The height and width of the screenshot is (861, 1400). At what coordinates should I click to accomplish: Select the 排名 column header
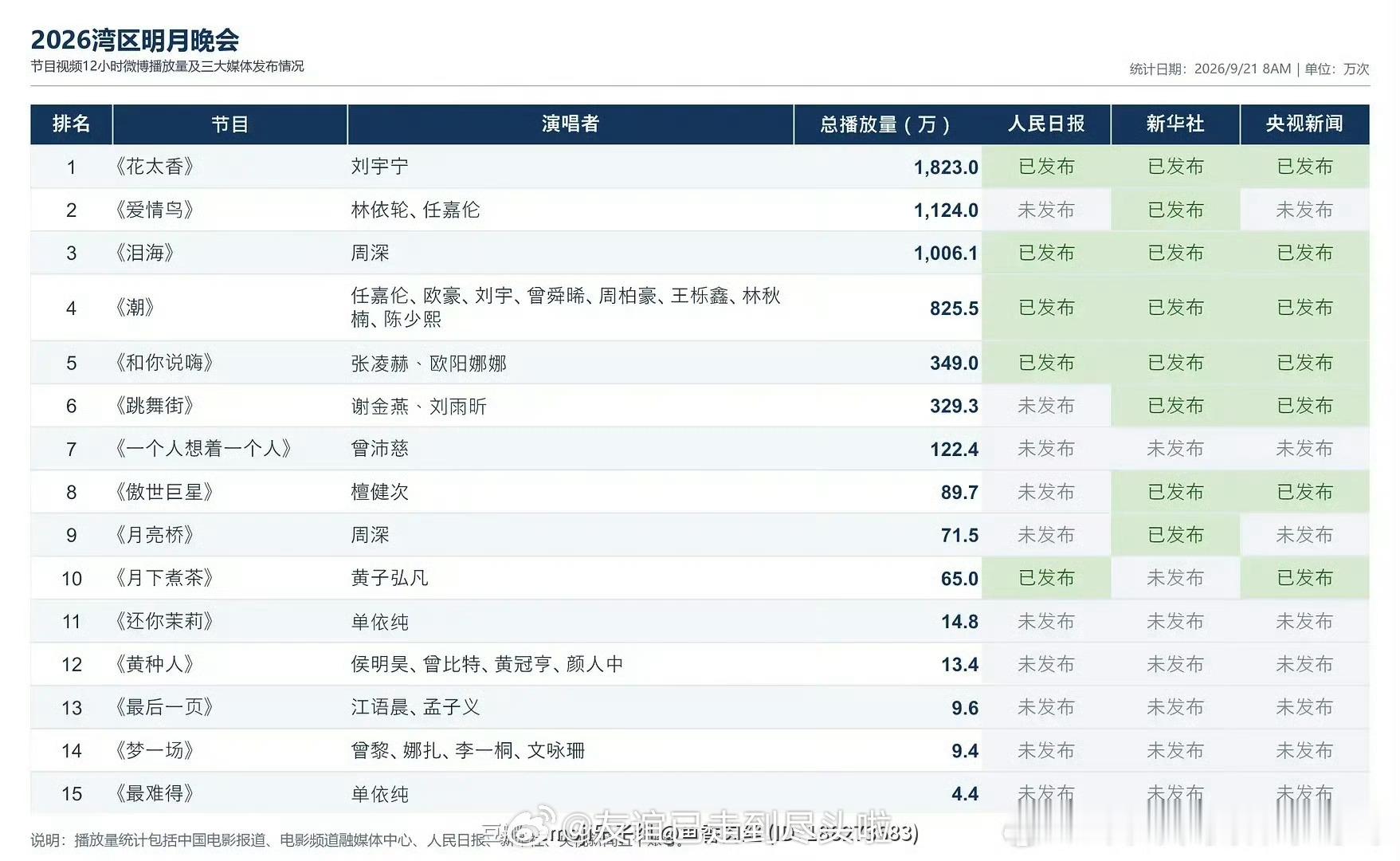click(x=71, y=124)
